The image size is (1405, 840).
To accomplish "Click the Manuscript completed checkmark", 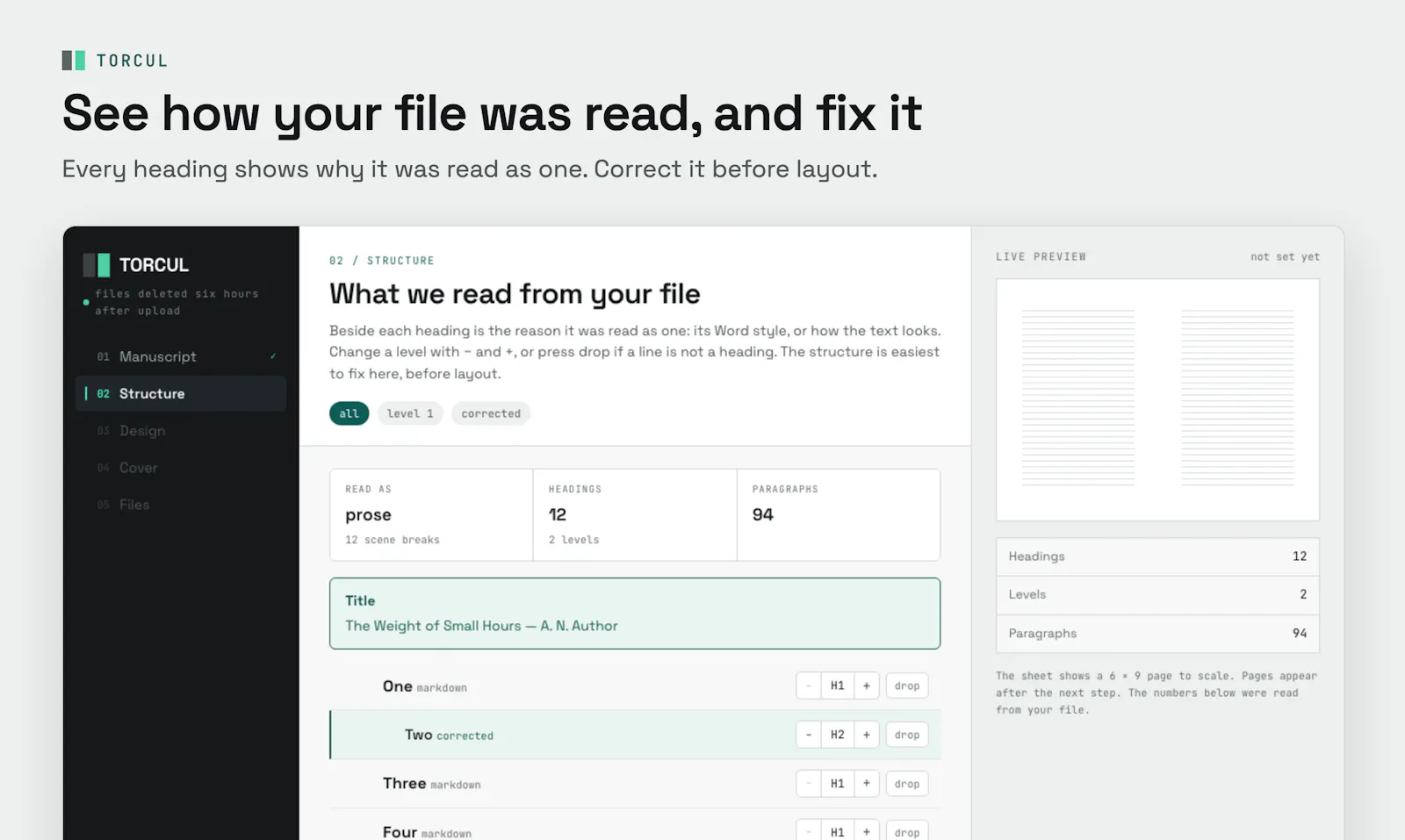I will pos(273,356).
